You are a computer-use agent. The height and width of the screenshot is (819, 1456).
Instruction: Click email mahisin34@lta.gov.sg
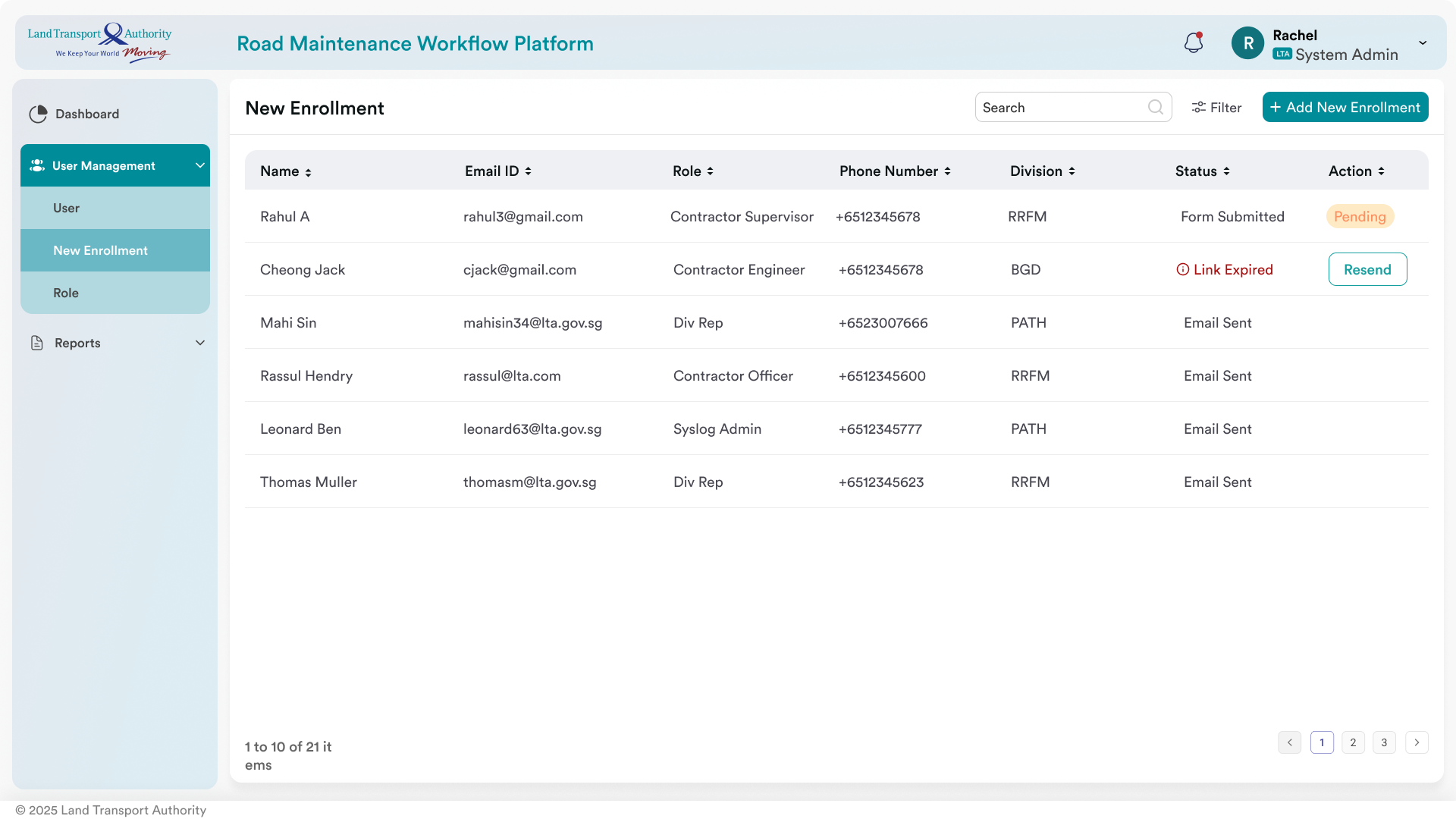[x=532, y=323]
